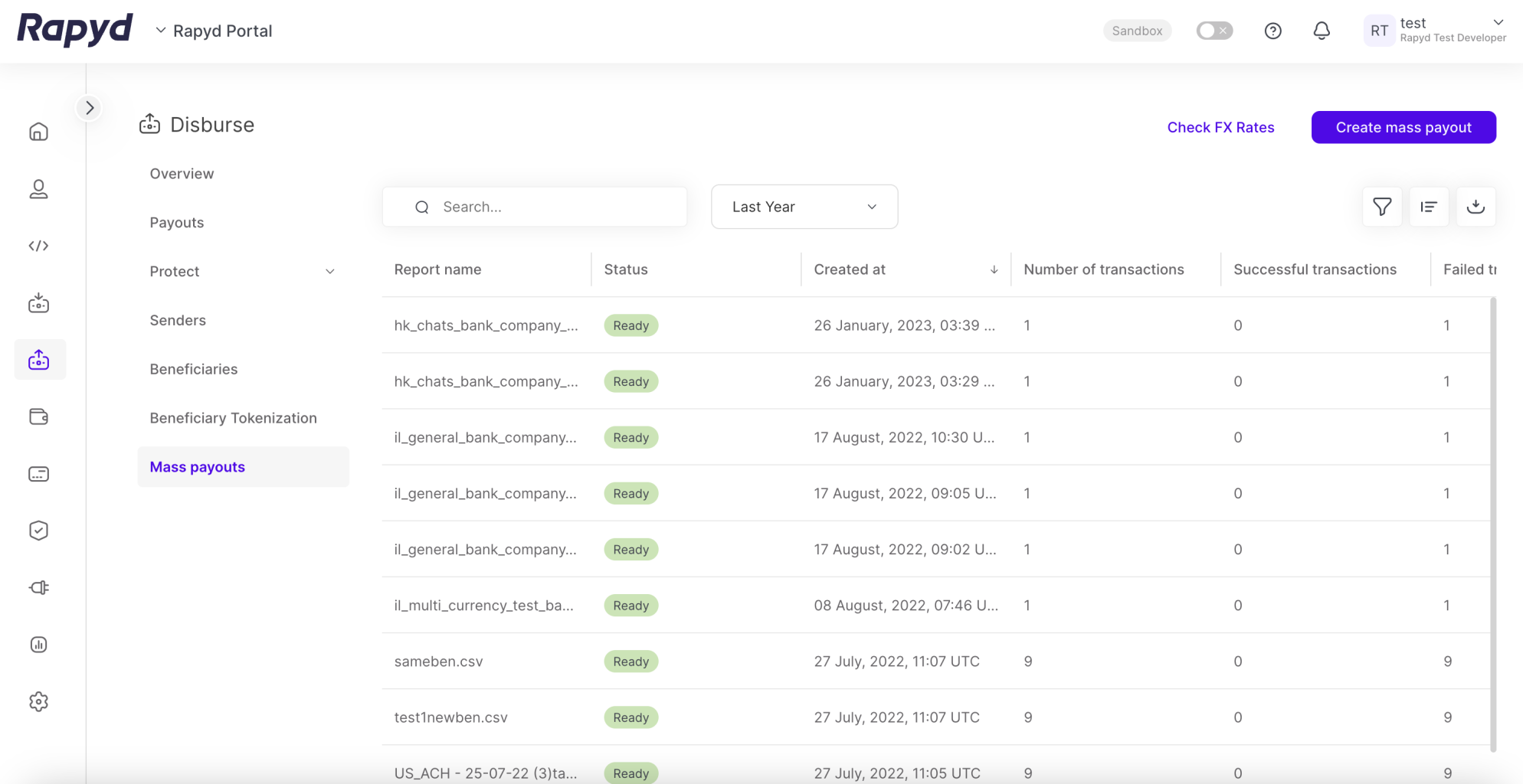Image resolution: width=1523 pixels, height=784 pixels.
Task: Open the Check FX Rates link
Action: pos(1220,126)
